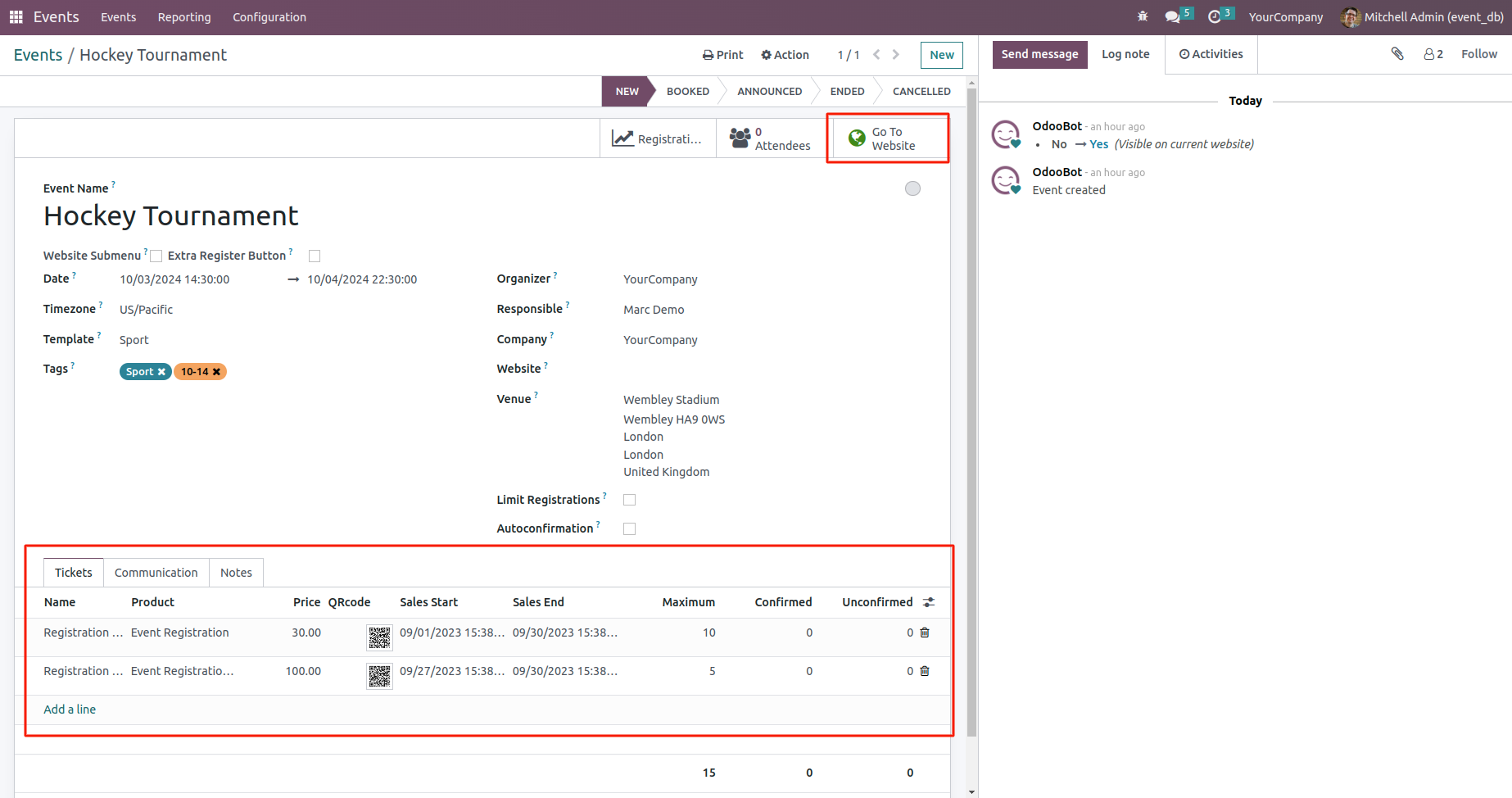Viewport: 1512px width, 798px height.
Task: Go to previous record arrow
Action: (876, 55)
